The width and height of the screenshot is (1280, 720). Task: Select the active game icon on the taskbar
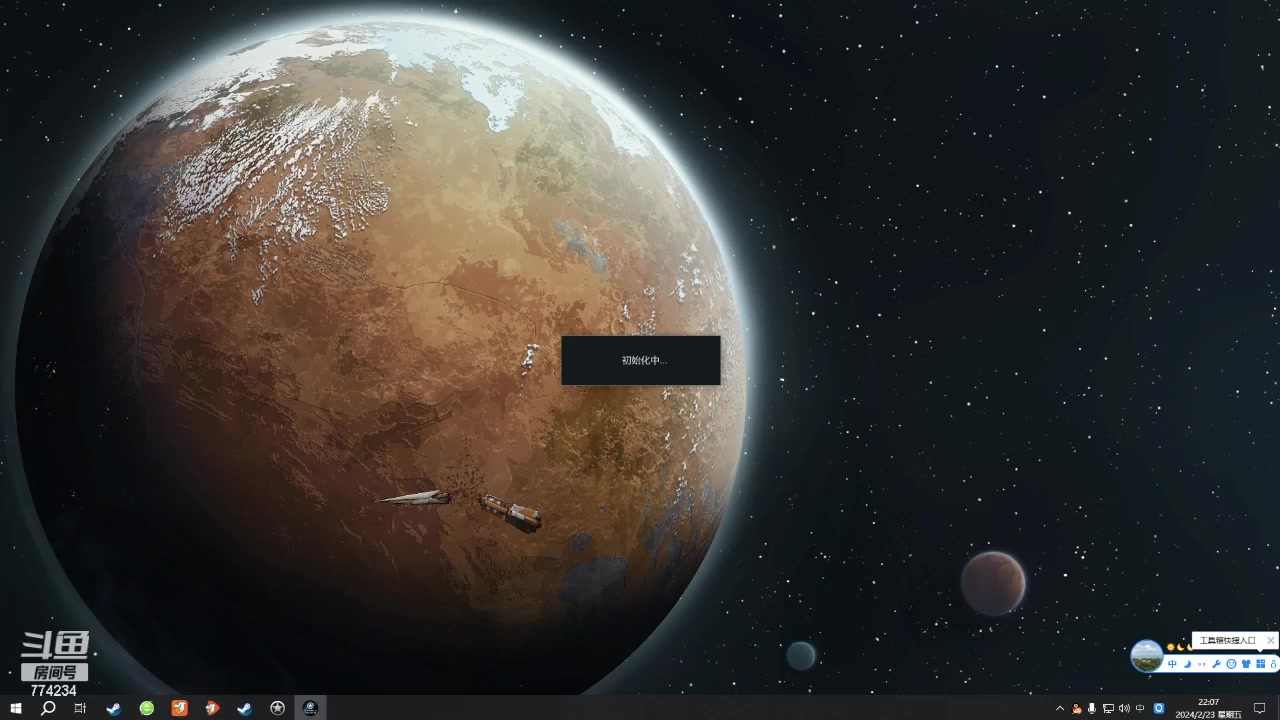click(310, 708)
